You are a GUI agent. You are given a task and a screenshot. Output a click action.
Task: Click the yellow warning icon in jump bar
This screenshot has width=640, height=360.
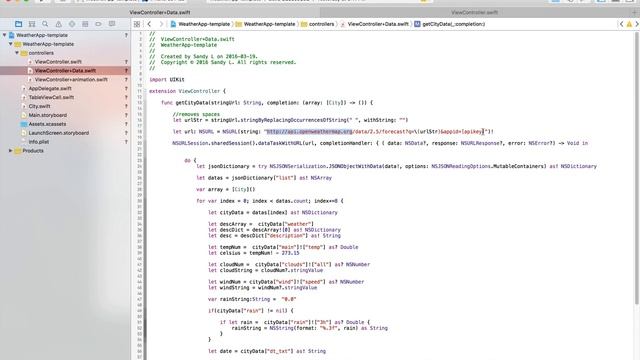(629, 24)
